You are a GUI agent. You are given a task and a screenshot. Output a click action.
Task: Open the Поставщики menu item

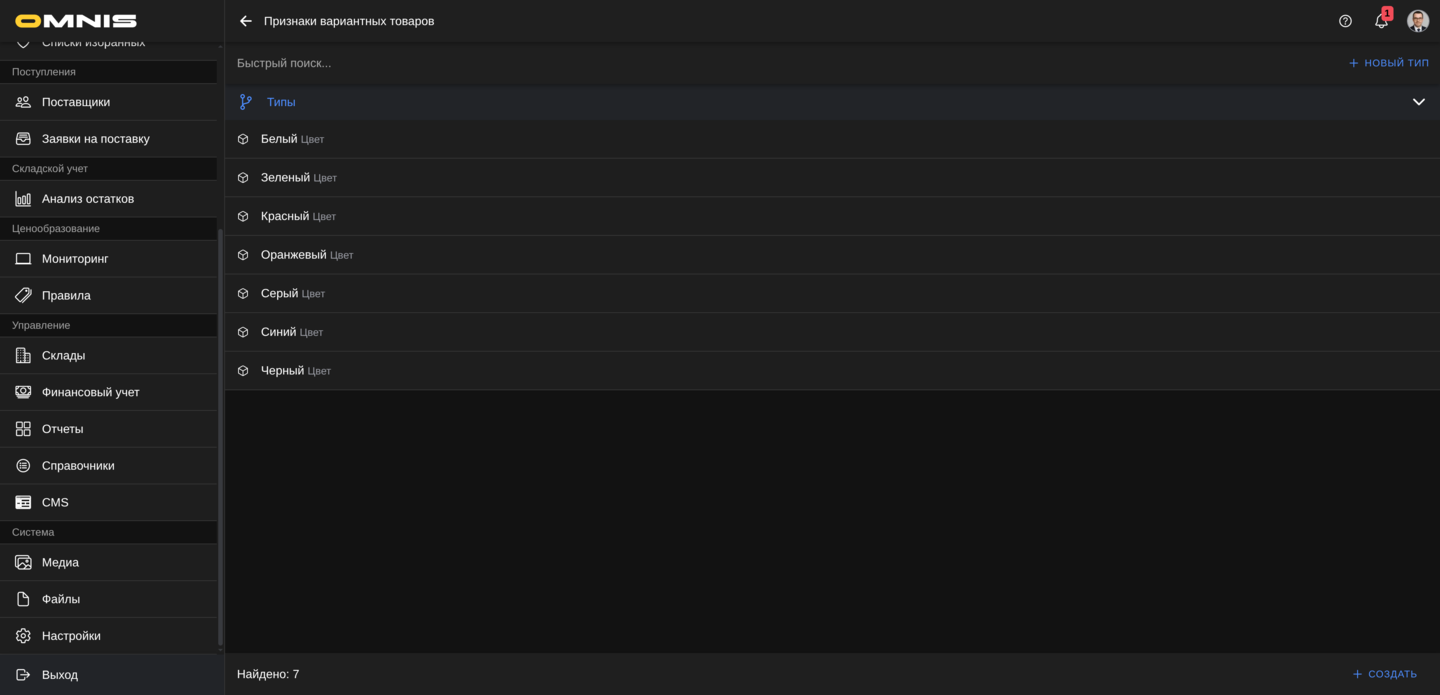[76, 102]
